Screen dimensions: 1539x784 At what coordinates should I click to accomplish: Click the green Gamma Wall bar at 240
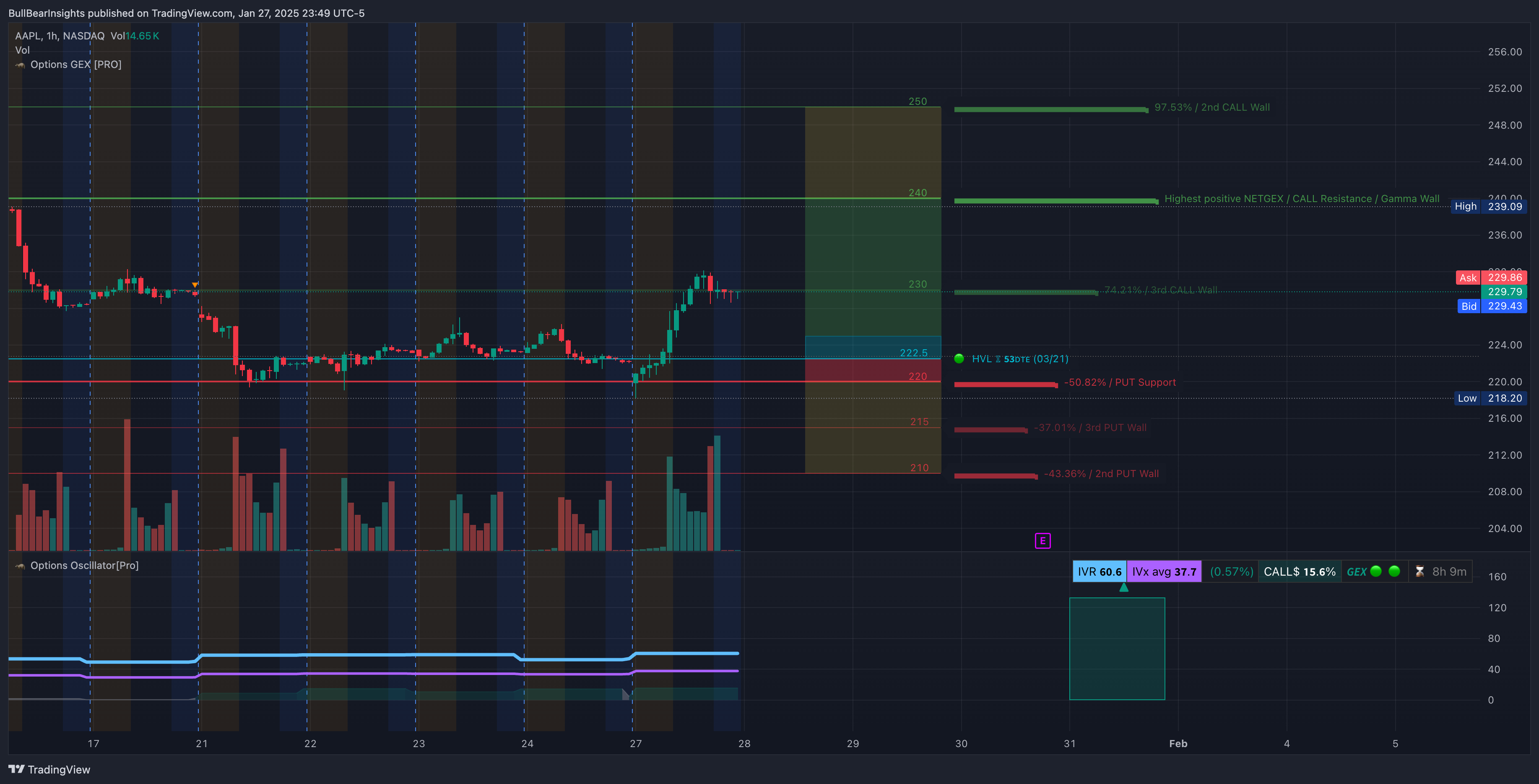click(1056, 201)
